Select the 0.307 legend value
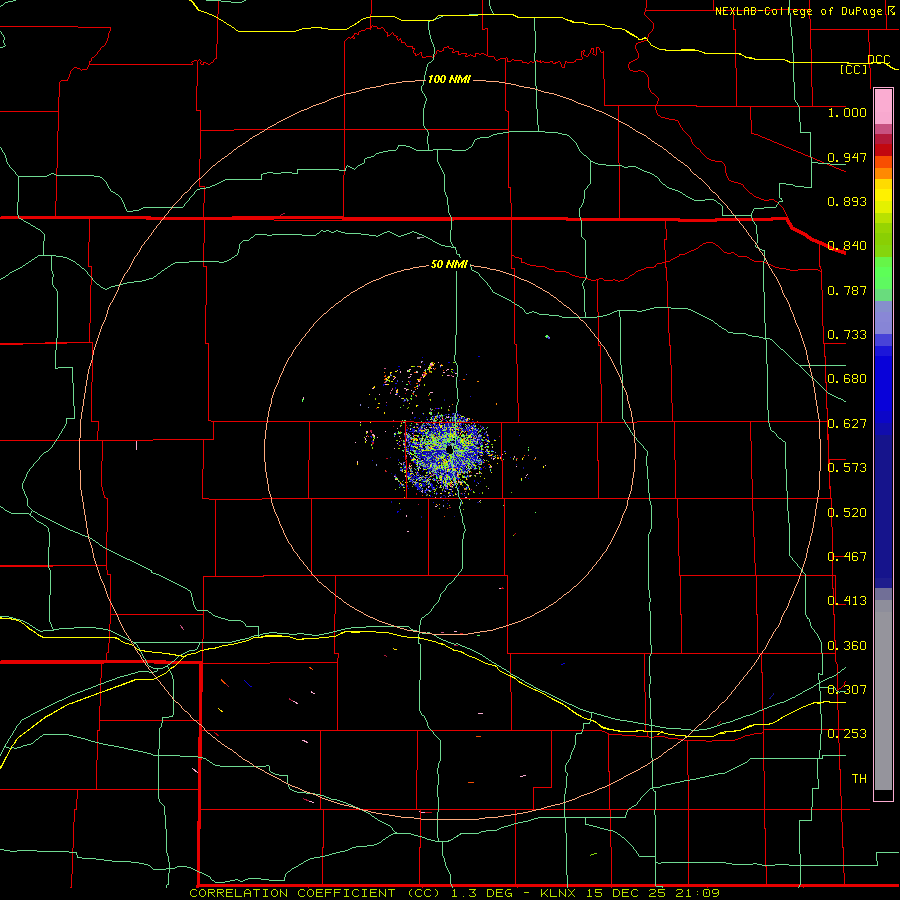 [847, 690]
